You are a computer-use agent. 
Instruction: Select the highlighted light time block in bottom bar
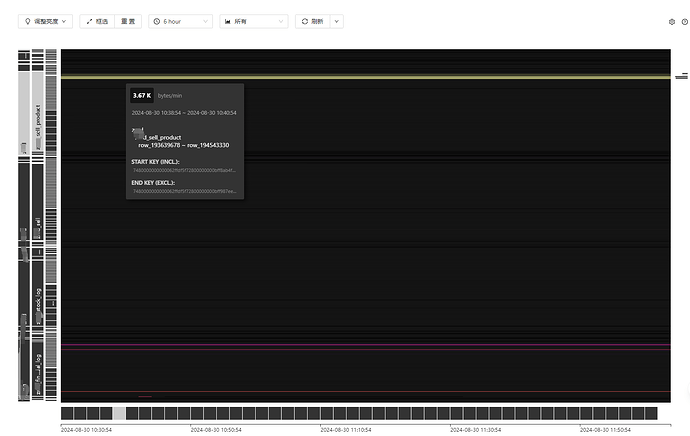119,413
